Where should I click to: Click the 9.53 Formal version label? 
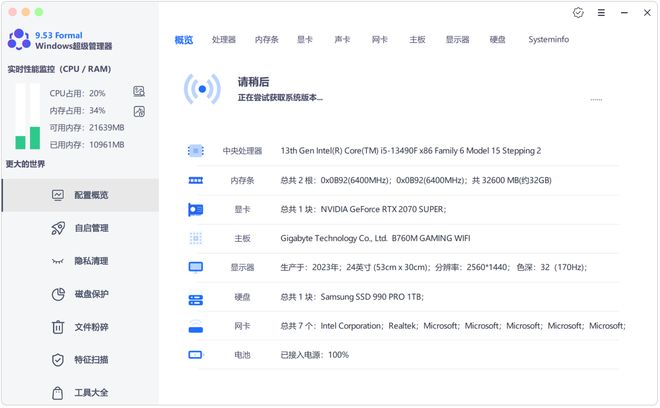coord(59,35)
